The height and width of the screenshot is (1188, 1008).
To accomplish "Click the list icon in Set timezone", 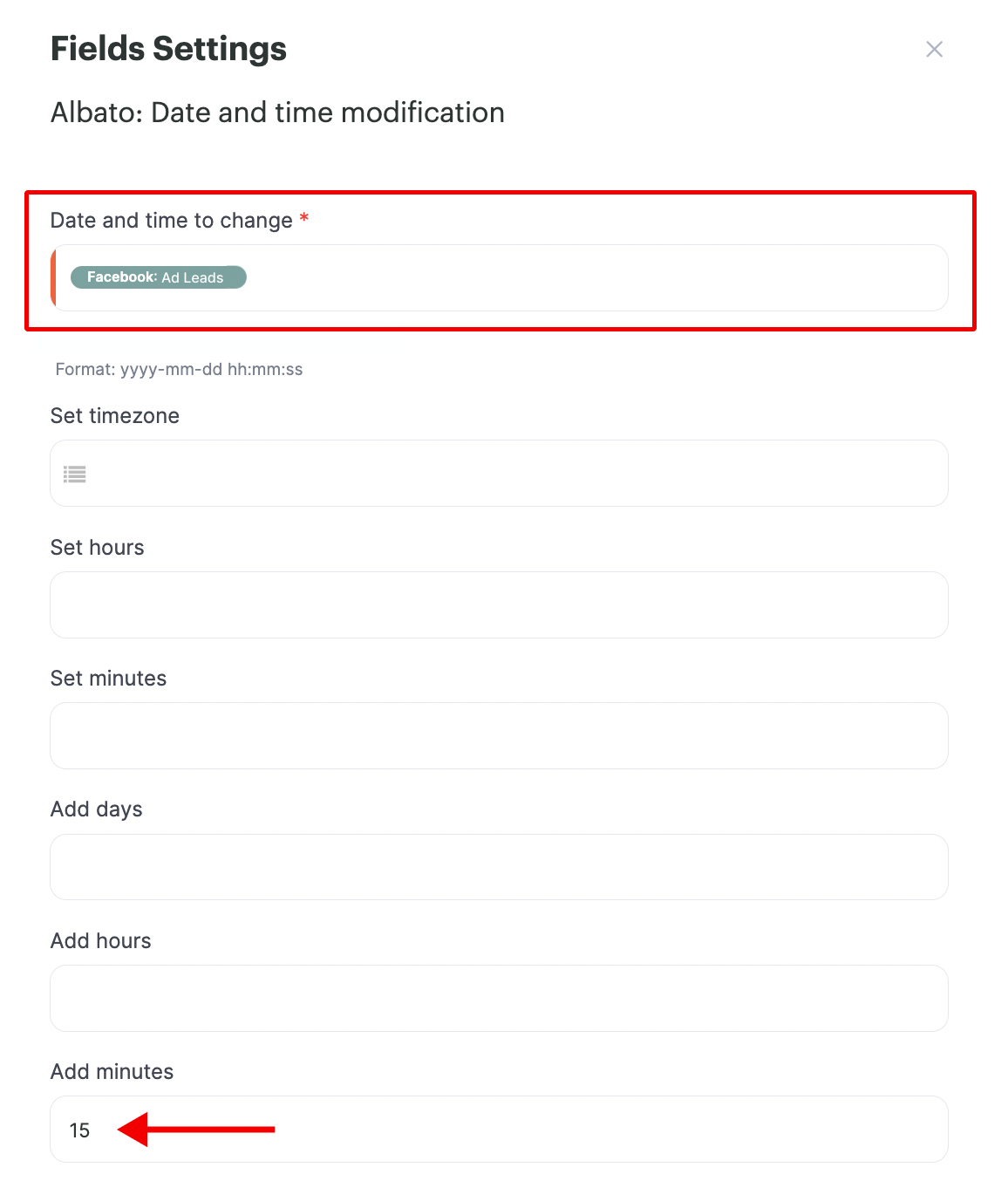I will [75, 475].
